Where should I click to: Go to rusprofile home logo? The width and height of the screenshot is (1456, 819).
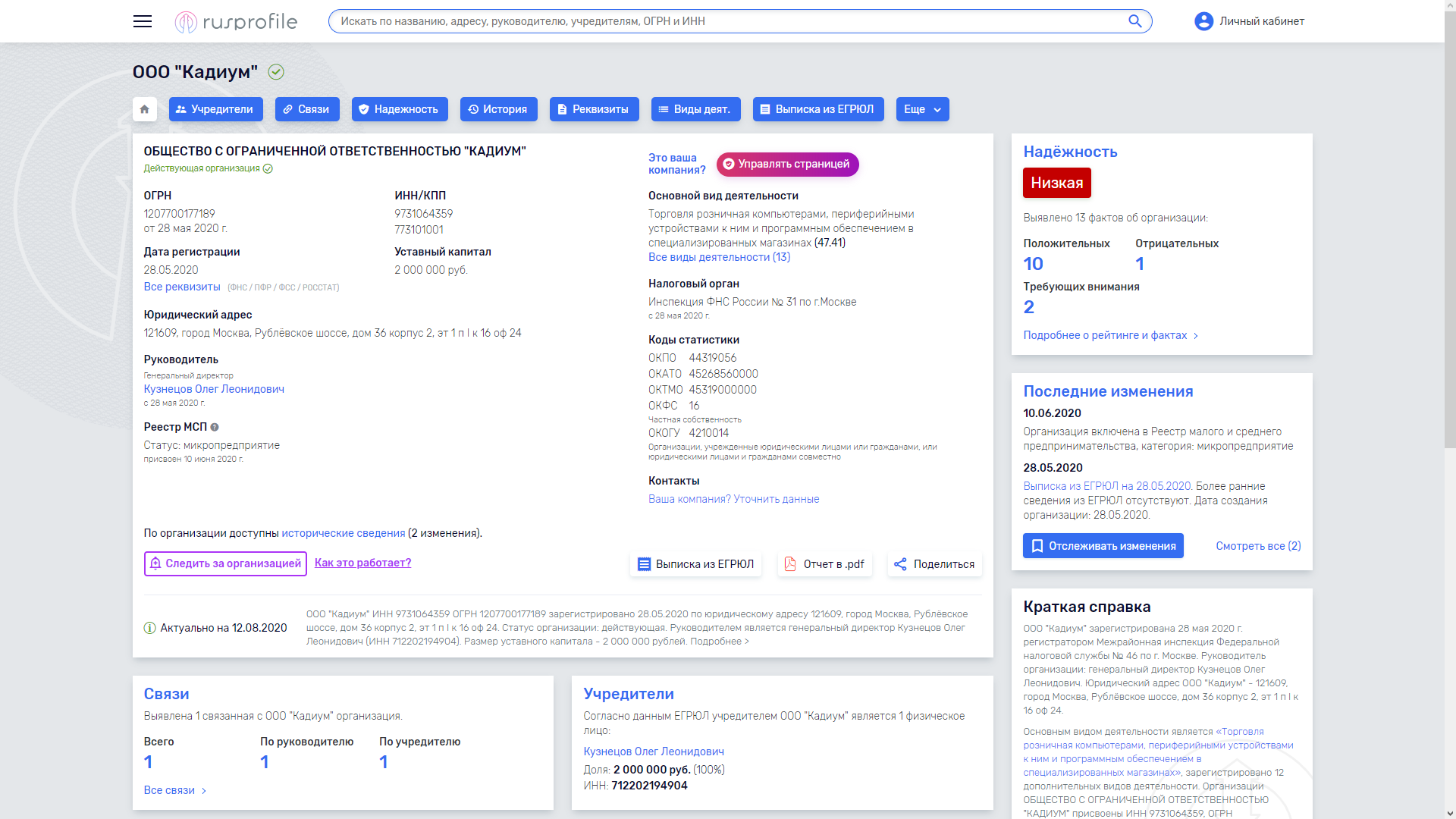click(x=236, y=22)
